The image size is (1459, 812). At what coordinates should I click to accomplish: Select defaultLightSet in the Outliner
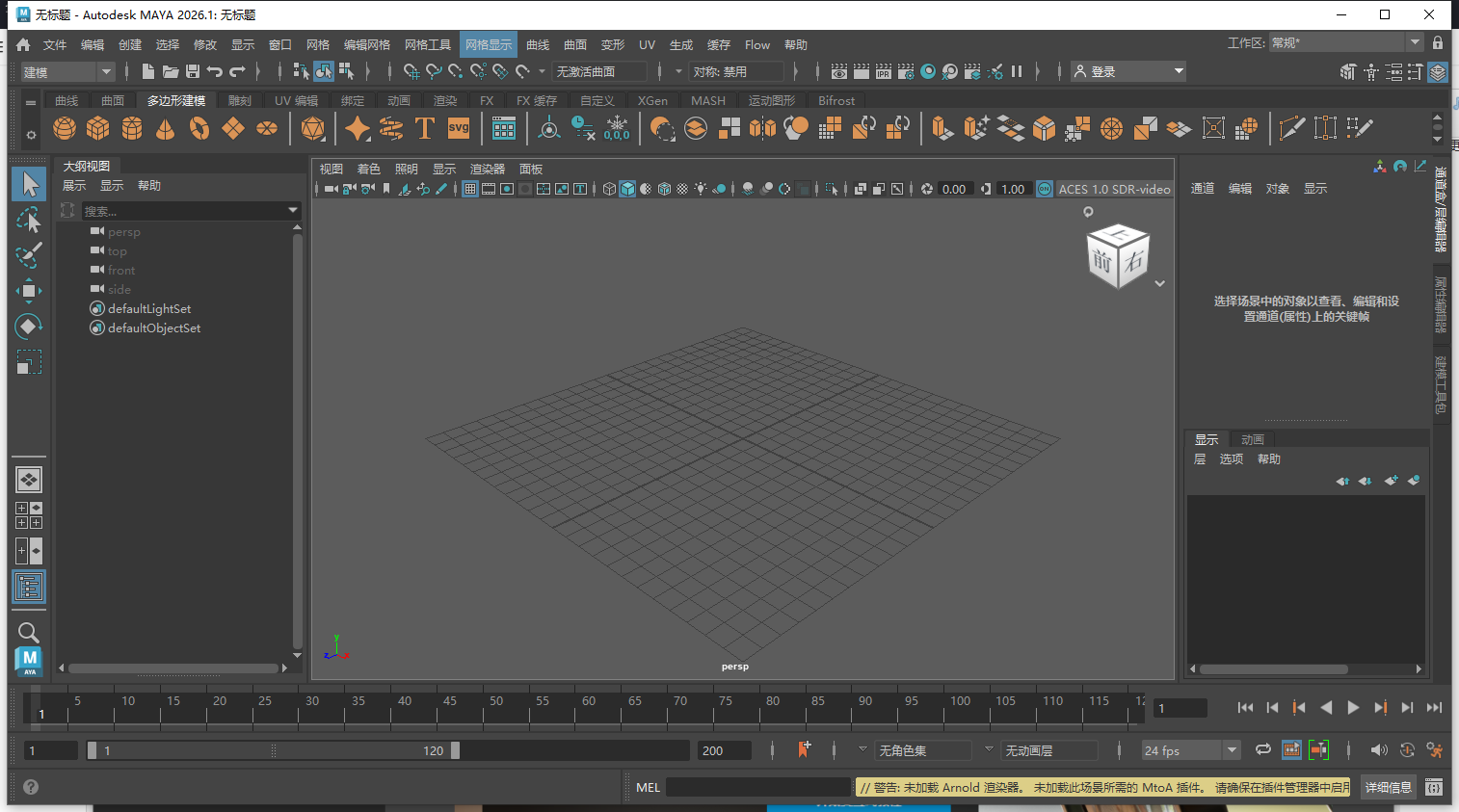pos(148,308)
